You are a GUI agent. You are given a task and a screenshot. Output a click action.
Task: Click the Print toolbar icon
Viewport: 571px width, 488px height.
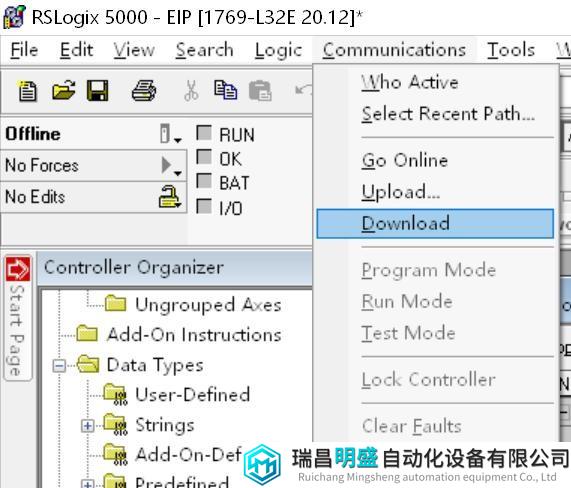click(x=144, y=90)
